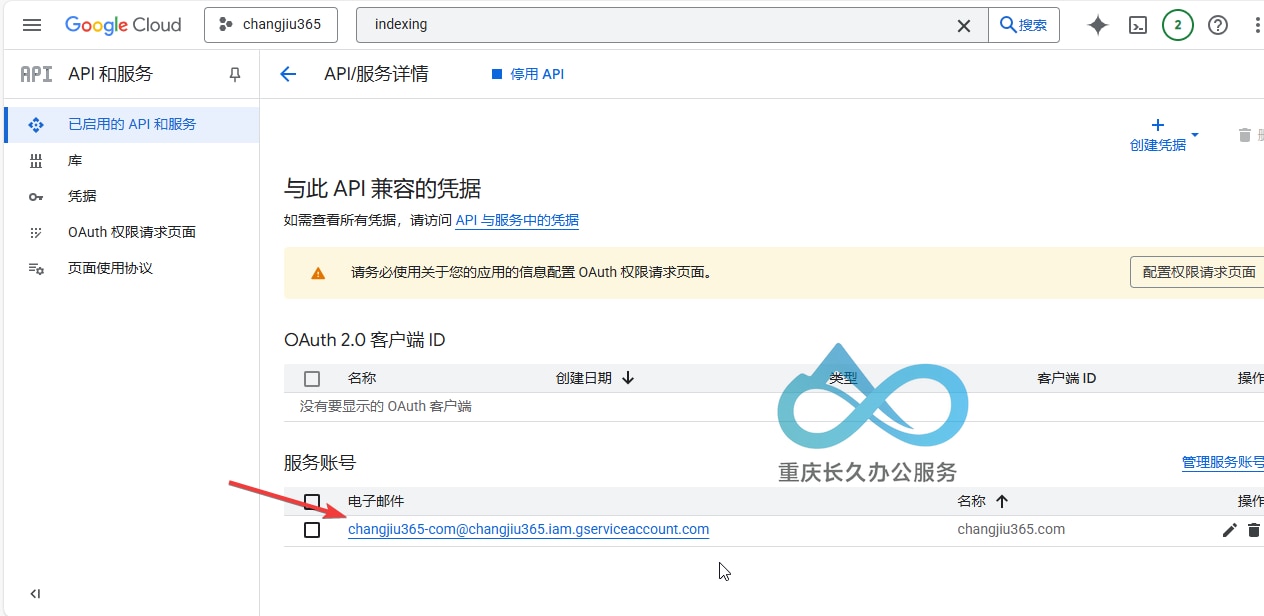
Task: Click the 停用 API button
Action: 528,74
